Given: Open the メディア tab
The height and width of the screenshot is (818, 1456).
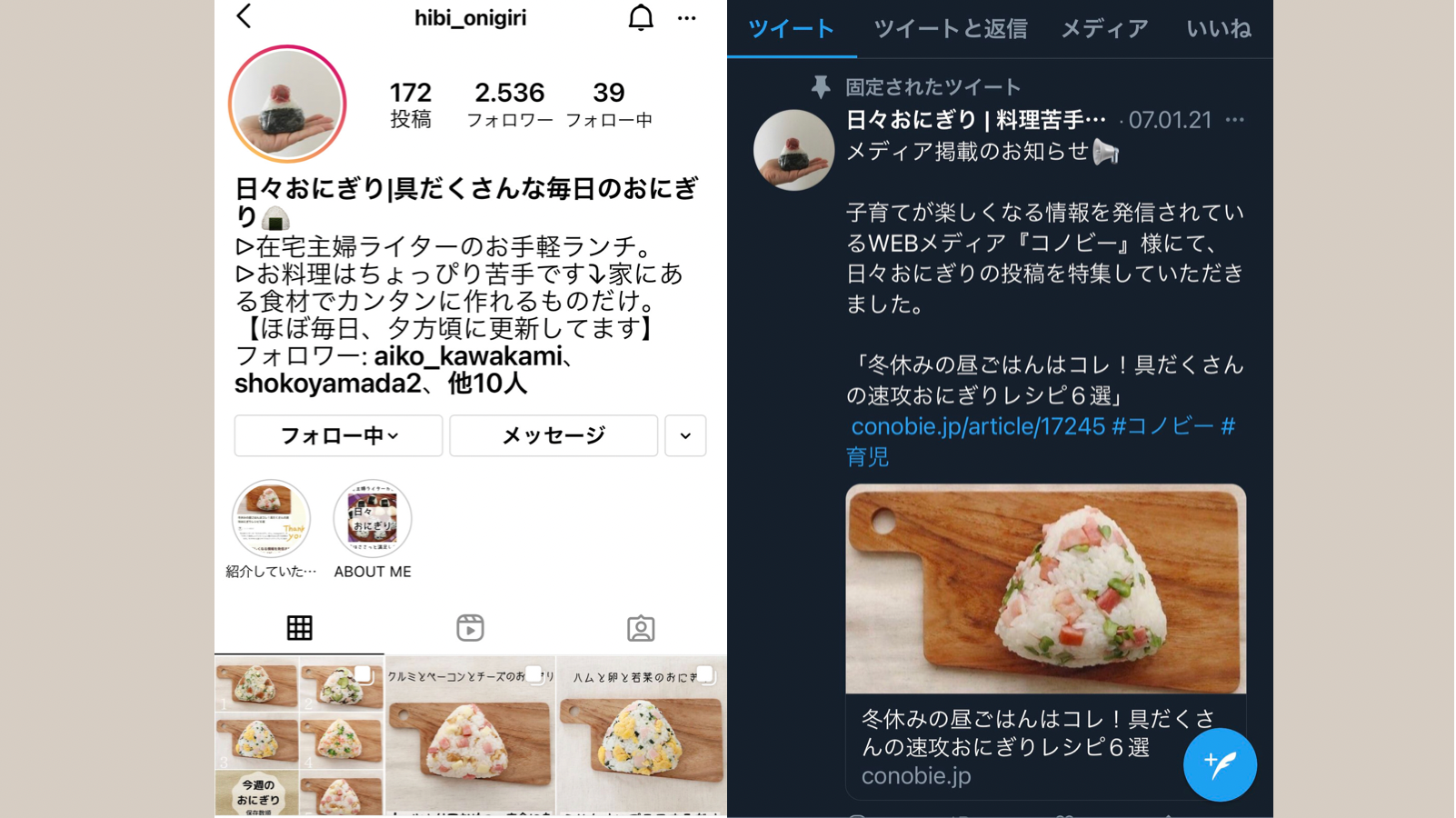Looking at the screenshot, I should point(1104,29).
